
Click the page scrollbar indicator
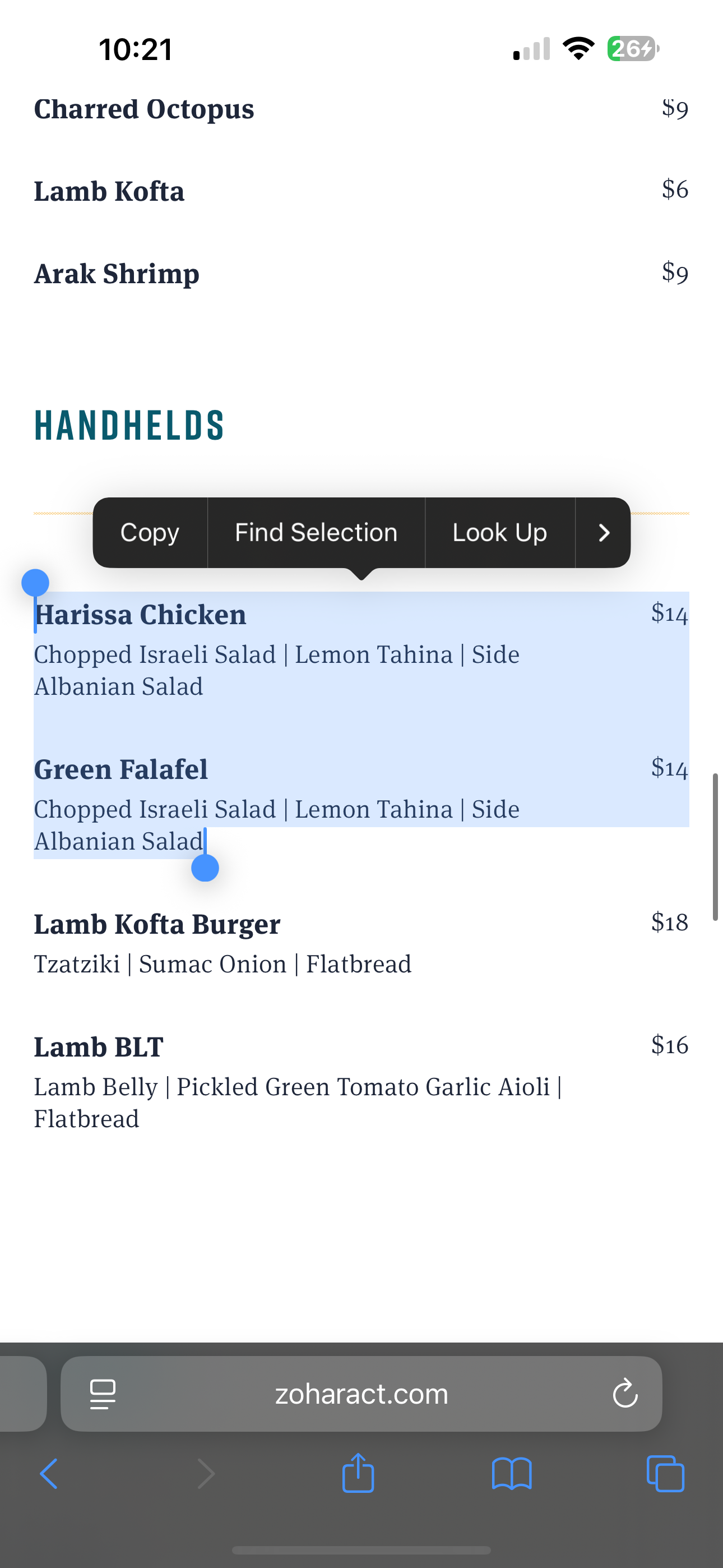(x=716, y=847)
